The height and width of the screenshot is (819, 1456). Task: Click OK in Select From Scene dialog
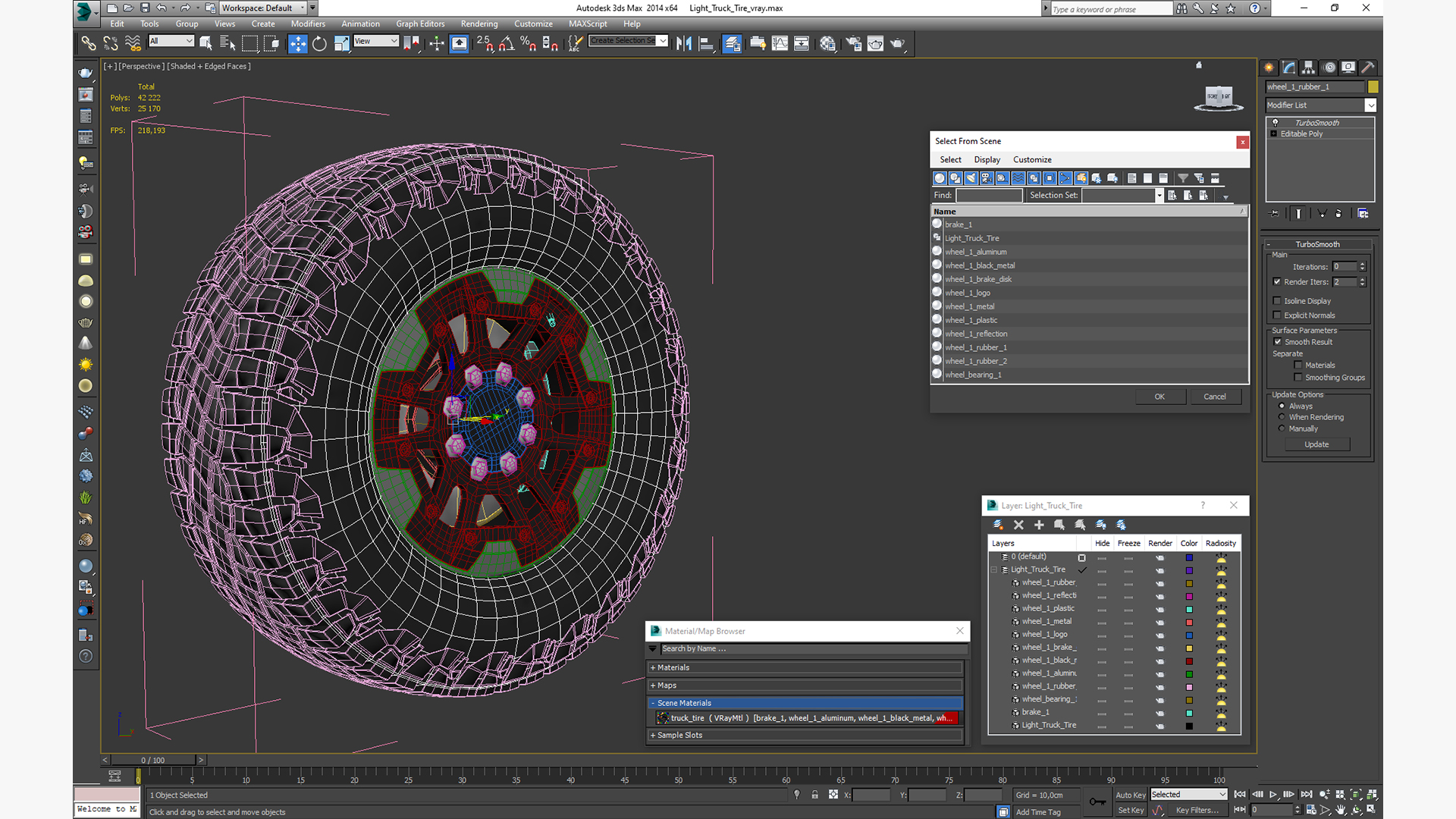point(1159,397)
